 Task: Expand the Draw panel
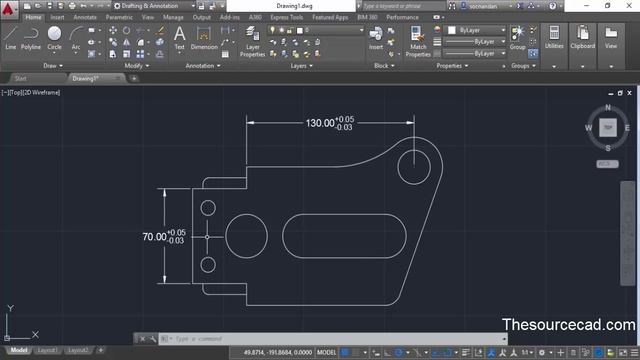pos(53,66)
